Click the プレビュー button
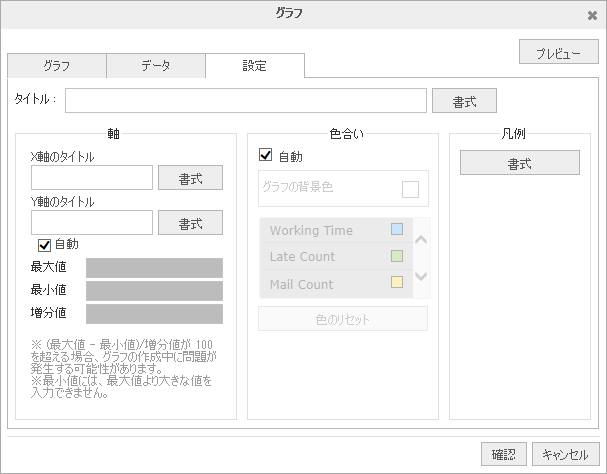The image size is (607, 474). coord(558,52)
